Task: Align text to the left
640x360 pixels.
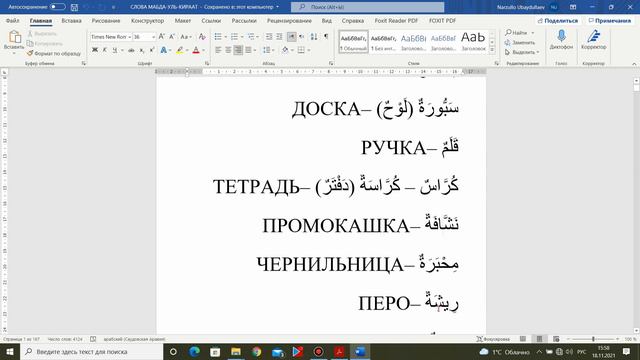Action: (x=218, y=50)
